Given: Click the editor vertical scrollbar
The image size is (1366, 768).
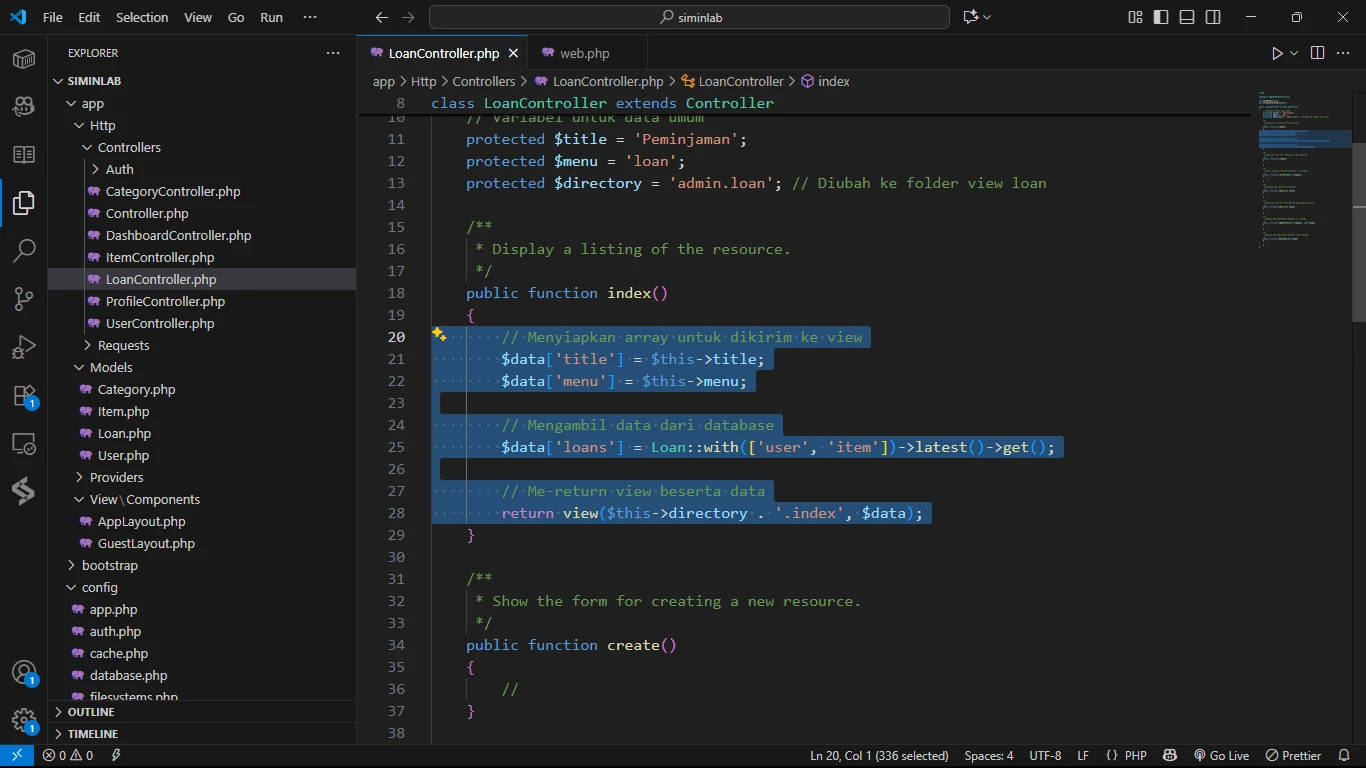Looking at the screenshot, I should coord(1358,230).
